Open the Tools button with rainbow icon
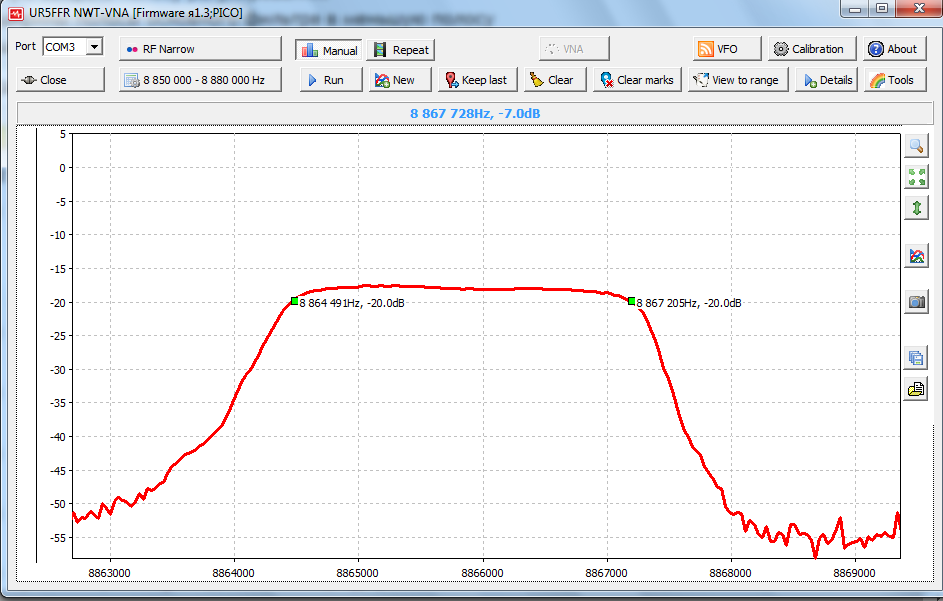The height and width of the screenshot is (601, 943). coord(891,80)
